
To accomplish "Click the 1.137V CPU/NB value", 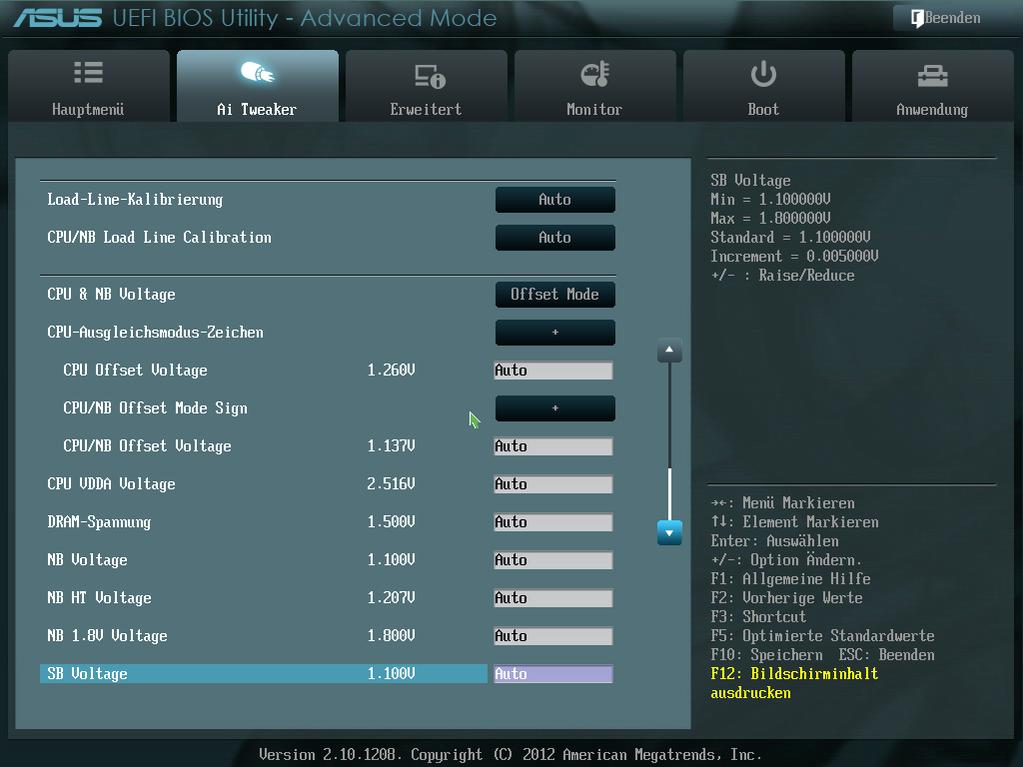I will [x=391, y=446].
